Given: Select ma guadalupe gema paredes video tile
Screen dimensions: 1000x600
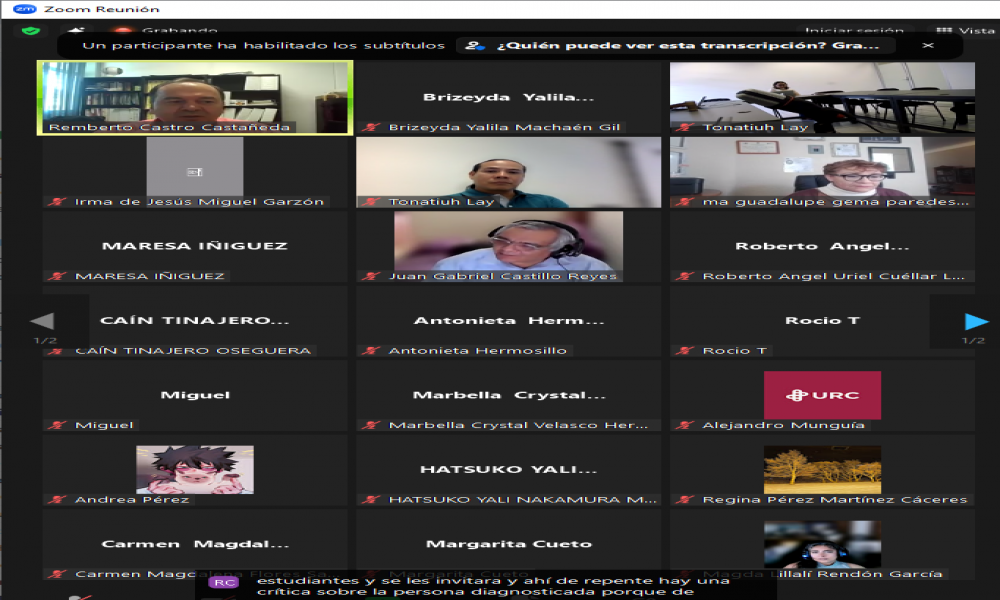Looking at the screenshot, I should (822, 171).
